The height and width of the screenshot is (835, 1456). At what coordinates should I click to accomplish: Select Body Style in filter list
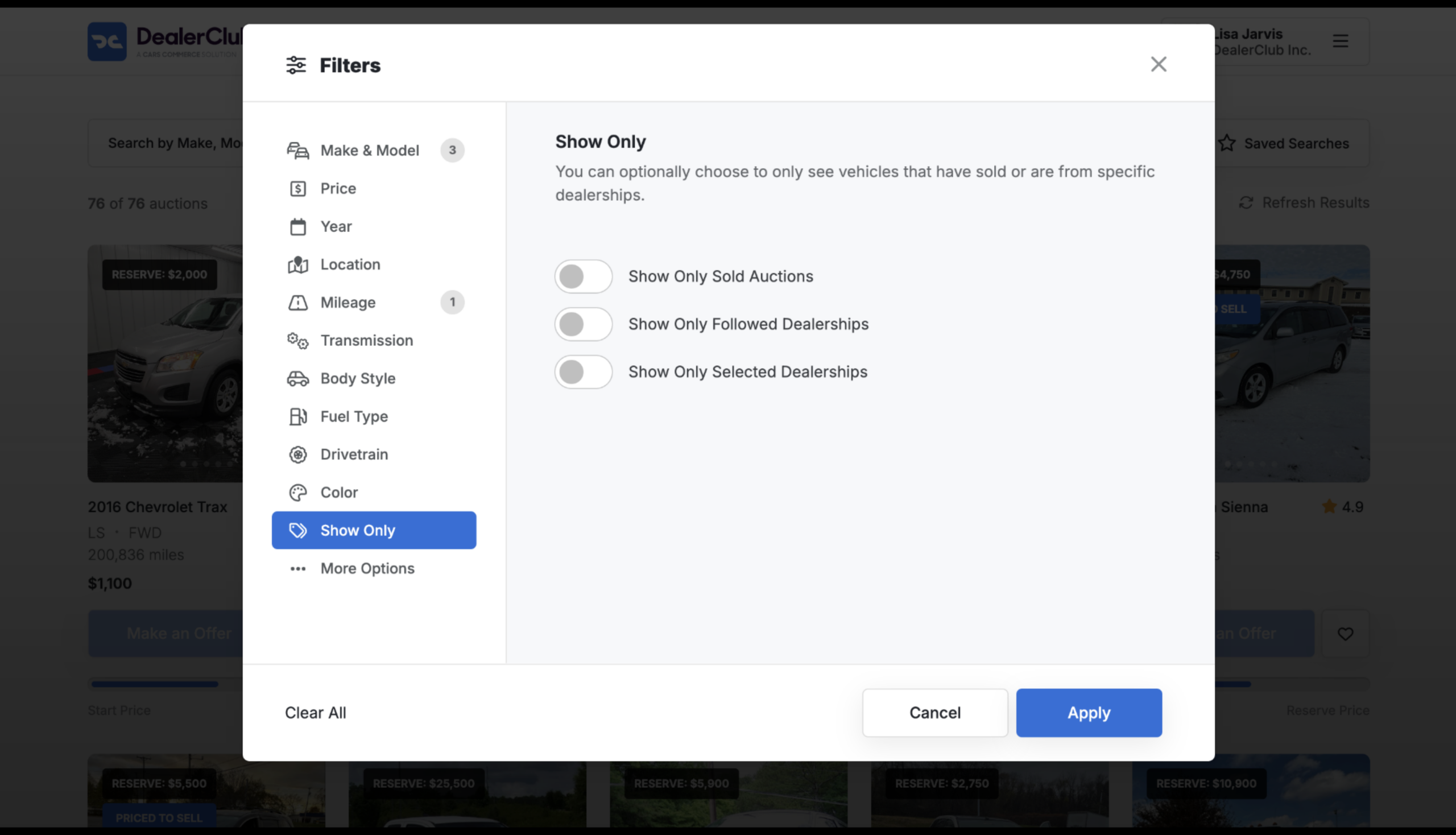[x=374, y=378]
